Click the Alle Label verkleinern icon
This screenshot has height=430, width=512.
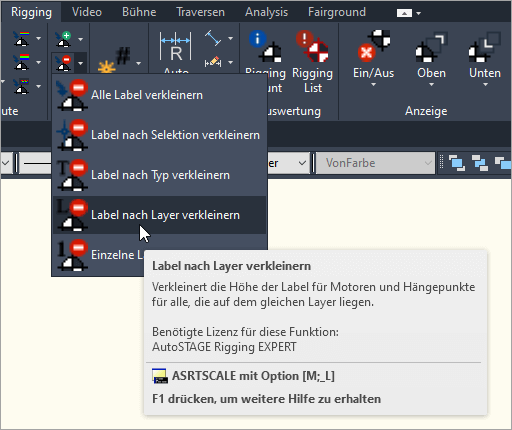click(x=72, y=95)
